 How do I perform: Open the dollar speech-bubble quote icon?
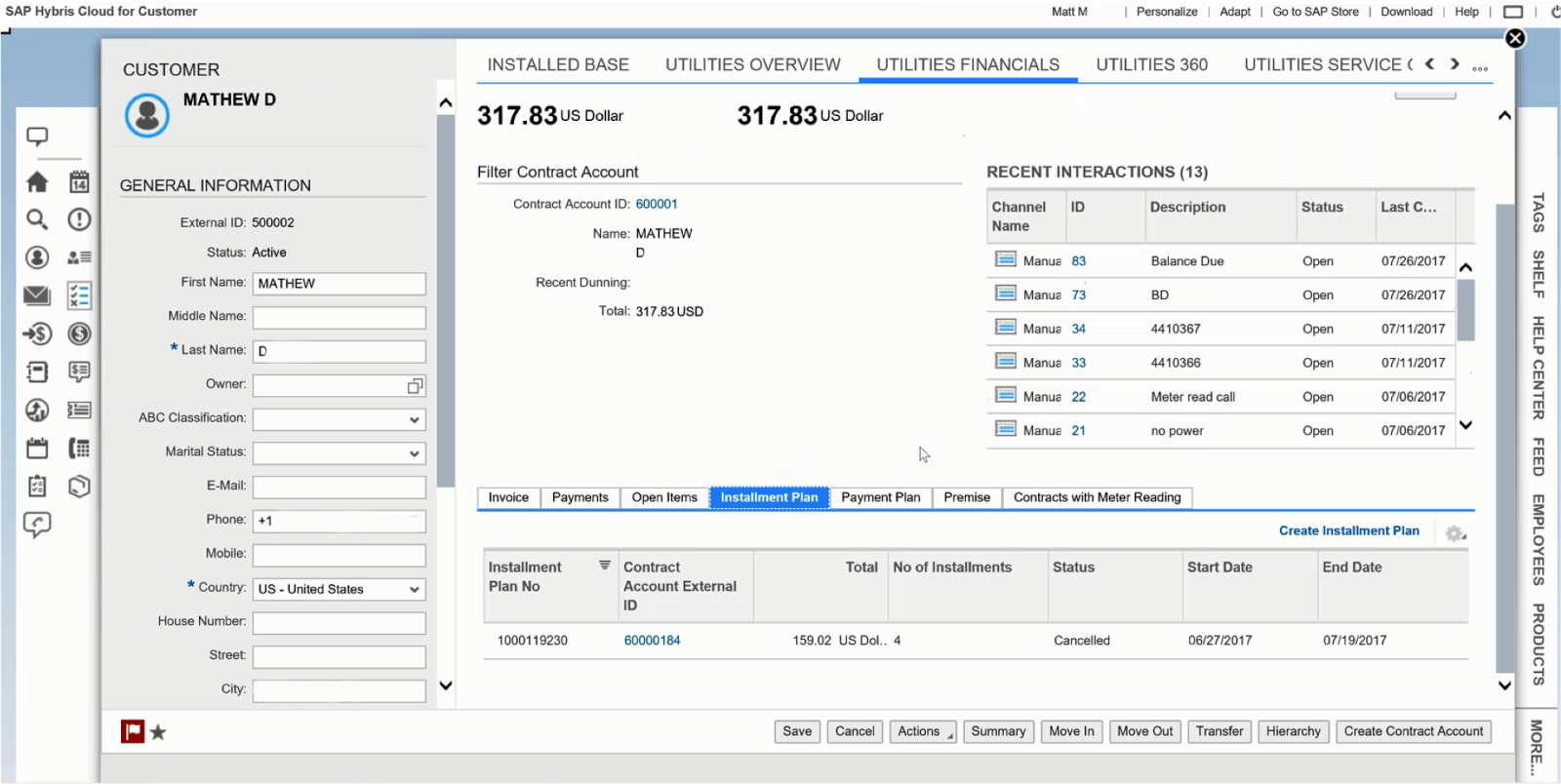79,372
